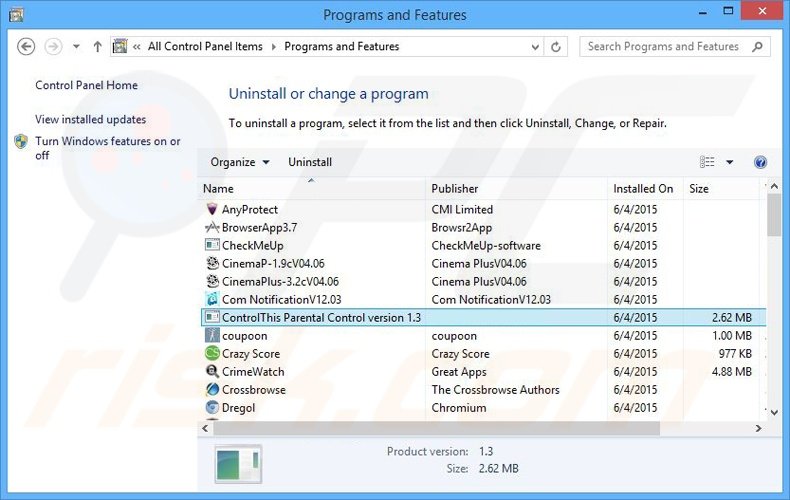Sort by the Name column header

[x=312, y=189]
